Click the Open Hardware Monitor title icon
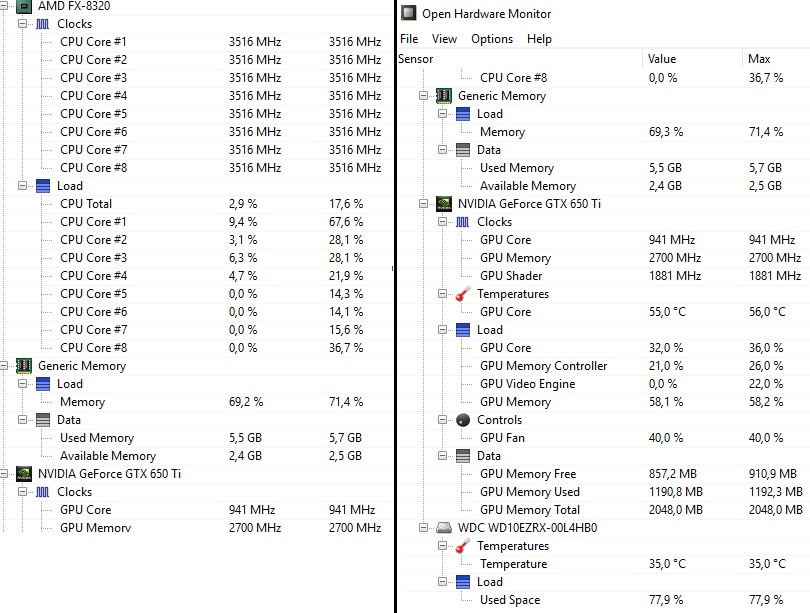The width and height of the screenshot is (810, 613). [x=408, y=14]
